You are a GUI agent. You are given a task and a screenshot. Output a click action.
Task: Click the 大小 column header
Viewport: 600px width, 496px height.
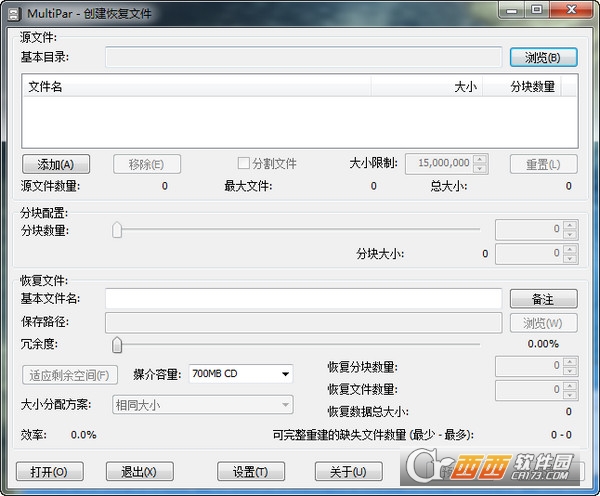coord(427,86)
